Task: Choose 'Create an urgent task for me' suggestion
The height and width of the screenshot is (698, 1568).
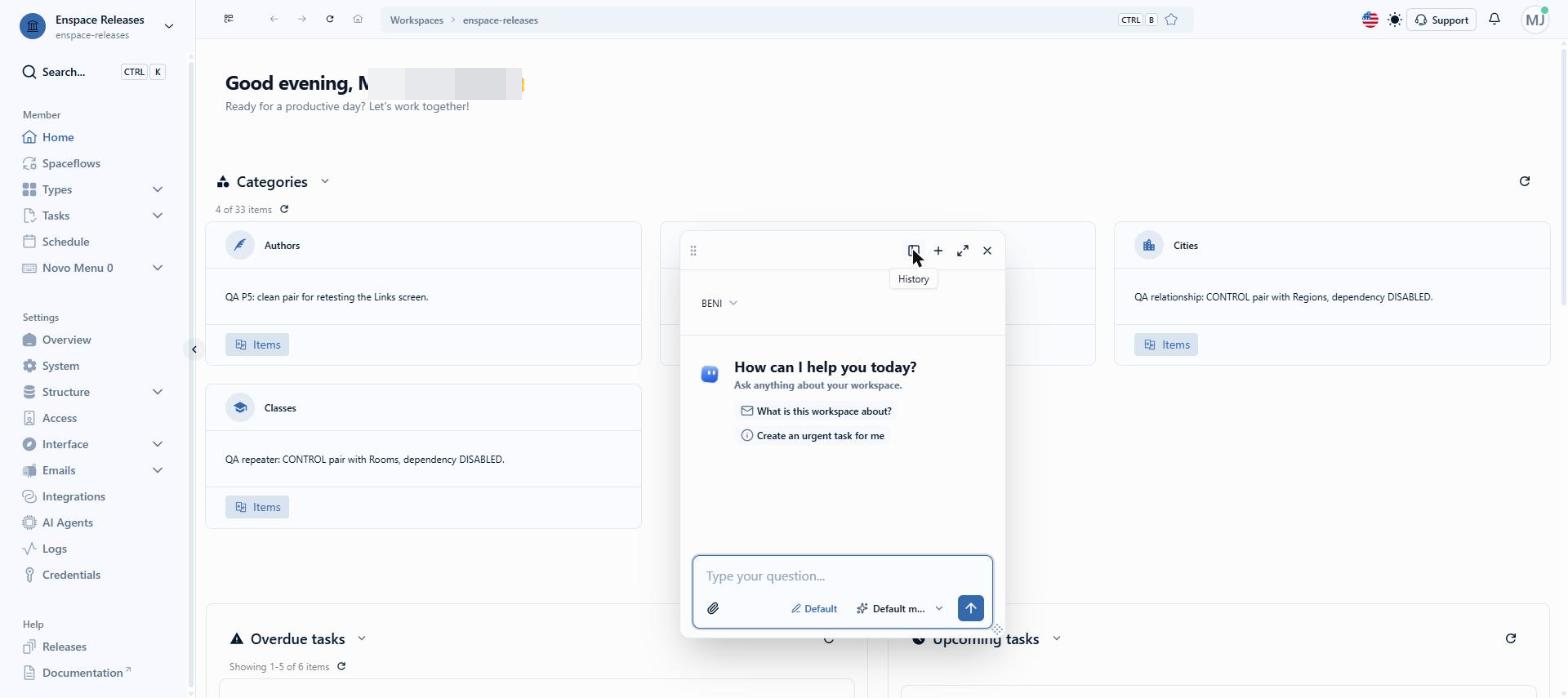Action: (x=812, y=436)
